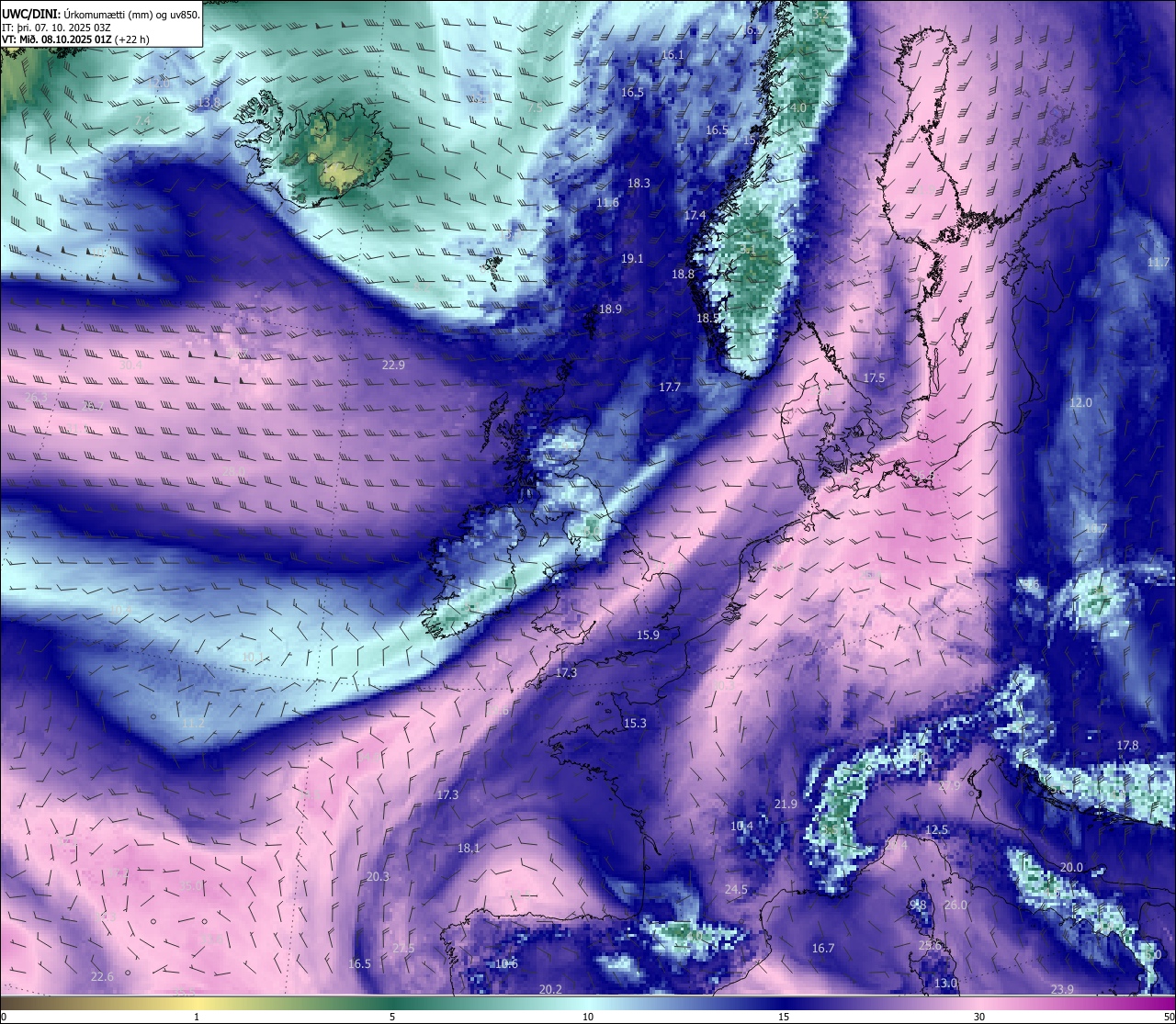Click the 17.5 value over Sweden
The height and width of the screenshot is (1024, 1176).
(874, 378)
